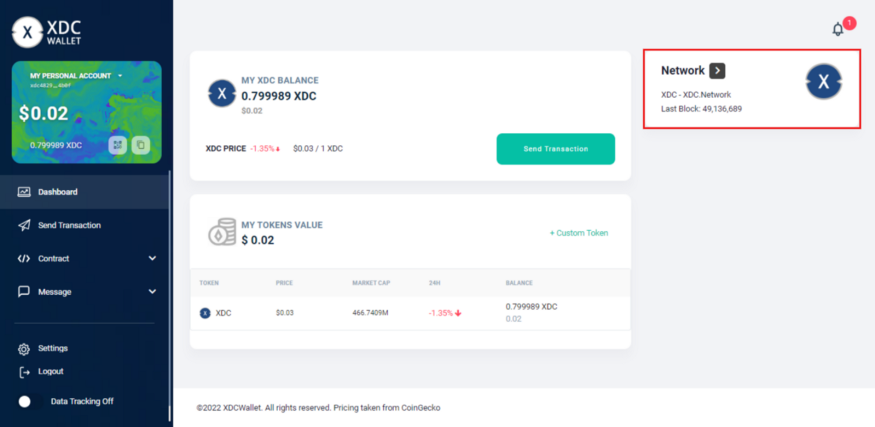The width and height of the screenshot is (875, 427).
Task: Copy address using the account card copy icon
Action: coord(141,145)
